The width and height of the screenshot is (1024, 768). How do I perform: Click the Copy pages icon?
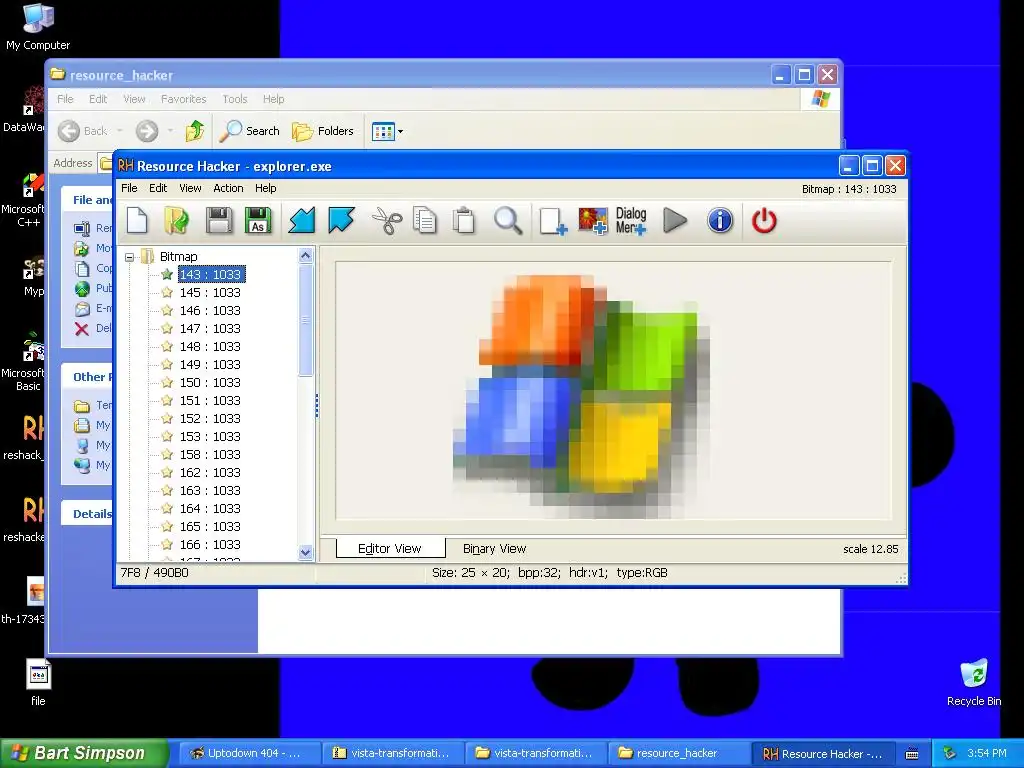[425, 220]
